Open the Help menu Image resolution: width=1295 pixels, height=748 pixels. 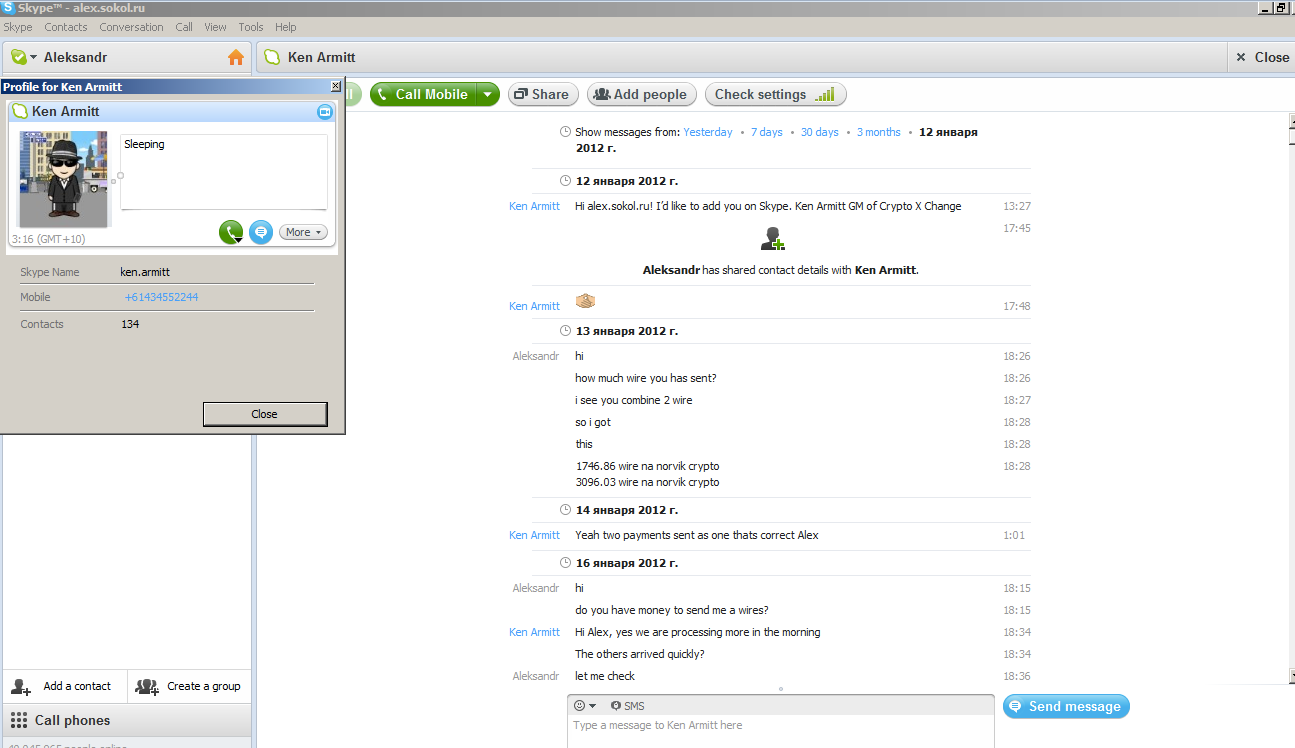click(286, 27)
